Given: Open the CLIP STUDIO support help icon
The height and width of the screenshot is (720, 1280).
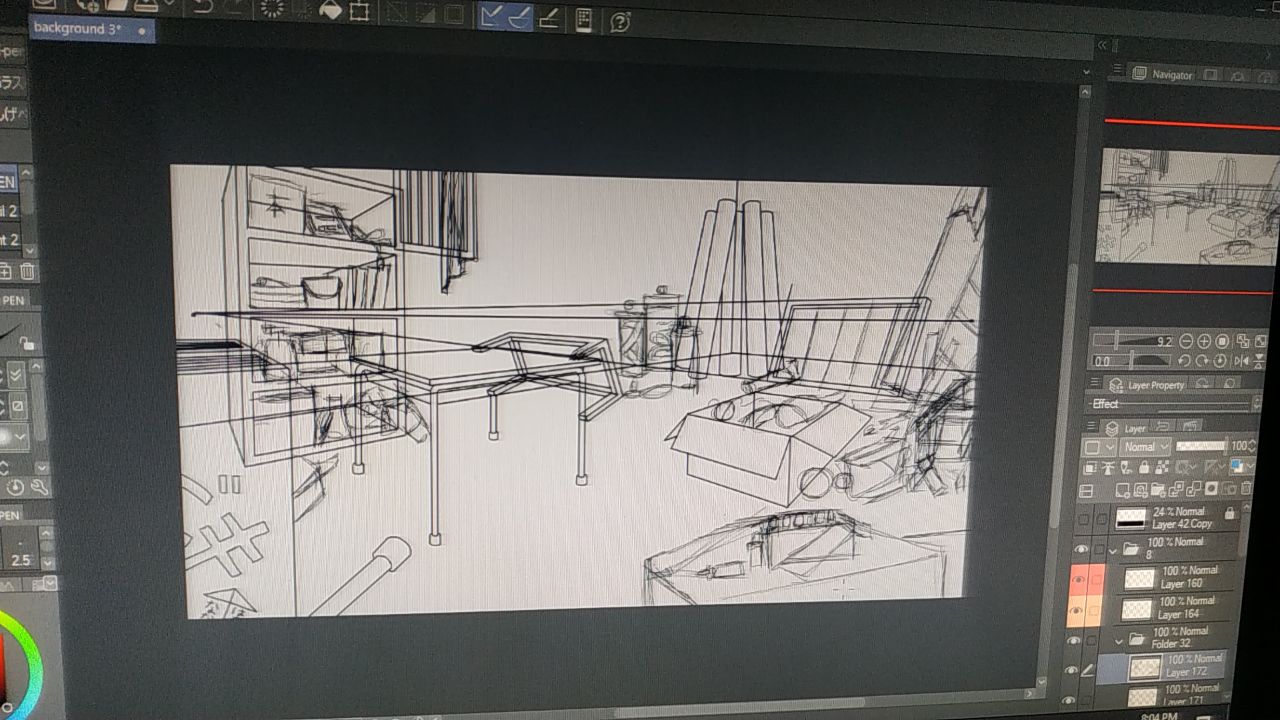Looking at the screenshot, I should [620, 22].
